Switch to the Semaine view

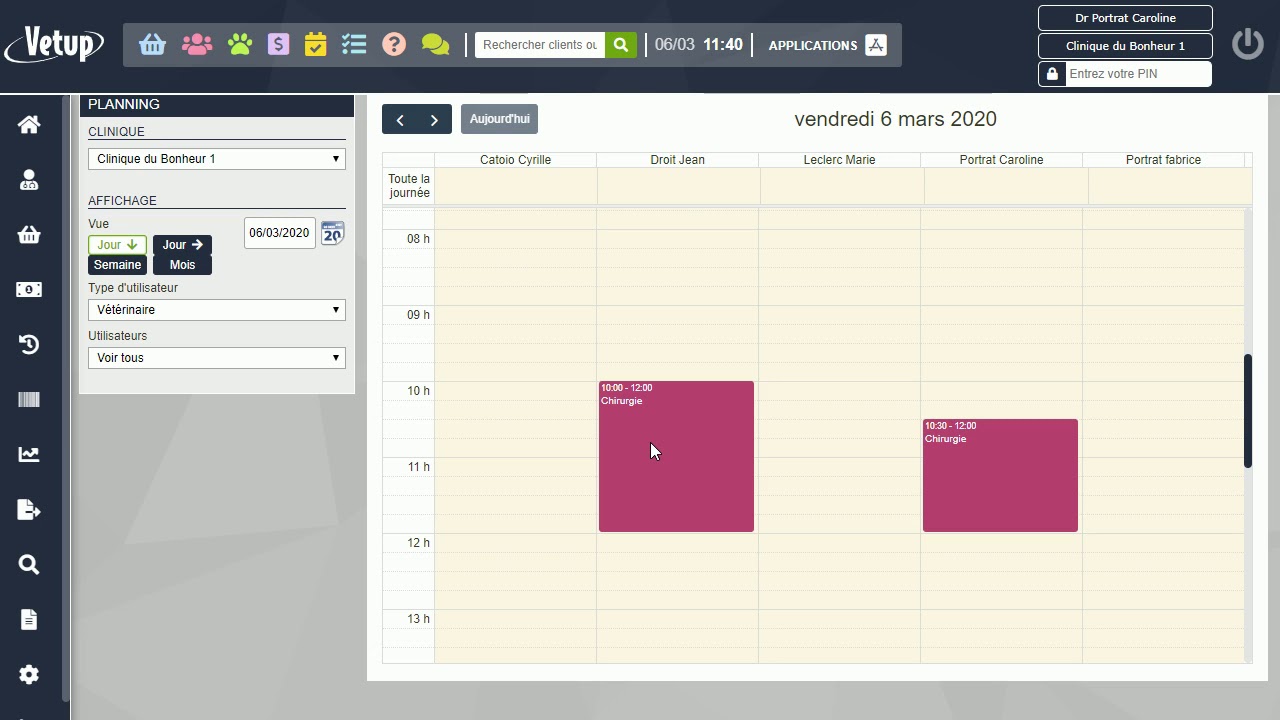pyautogui.click(x=117, y=264)
